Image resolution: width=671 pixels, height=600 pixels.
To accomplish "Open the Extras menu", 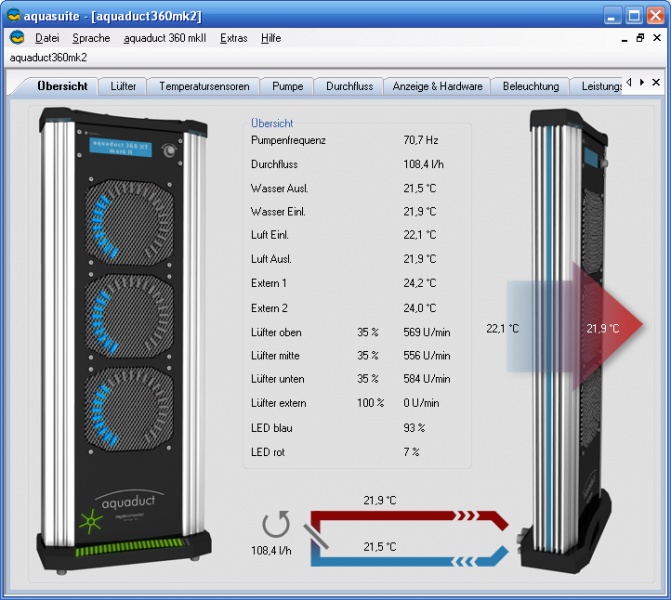I will pos(234,38).
